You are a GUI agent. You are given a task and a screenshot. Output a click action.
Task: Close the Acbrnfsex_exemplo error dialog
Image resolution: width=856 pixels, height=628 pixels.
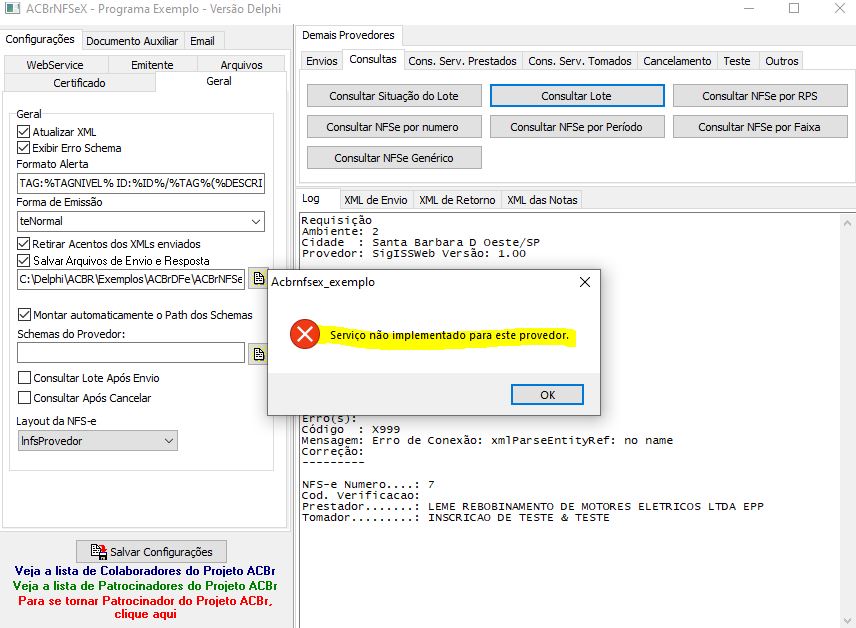(585, 282)
